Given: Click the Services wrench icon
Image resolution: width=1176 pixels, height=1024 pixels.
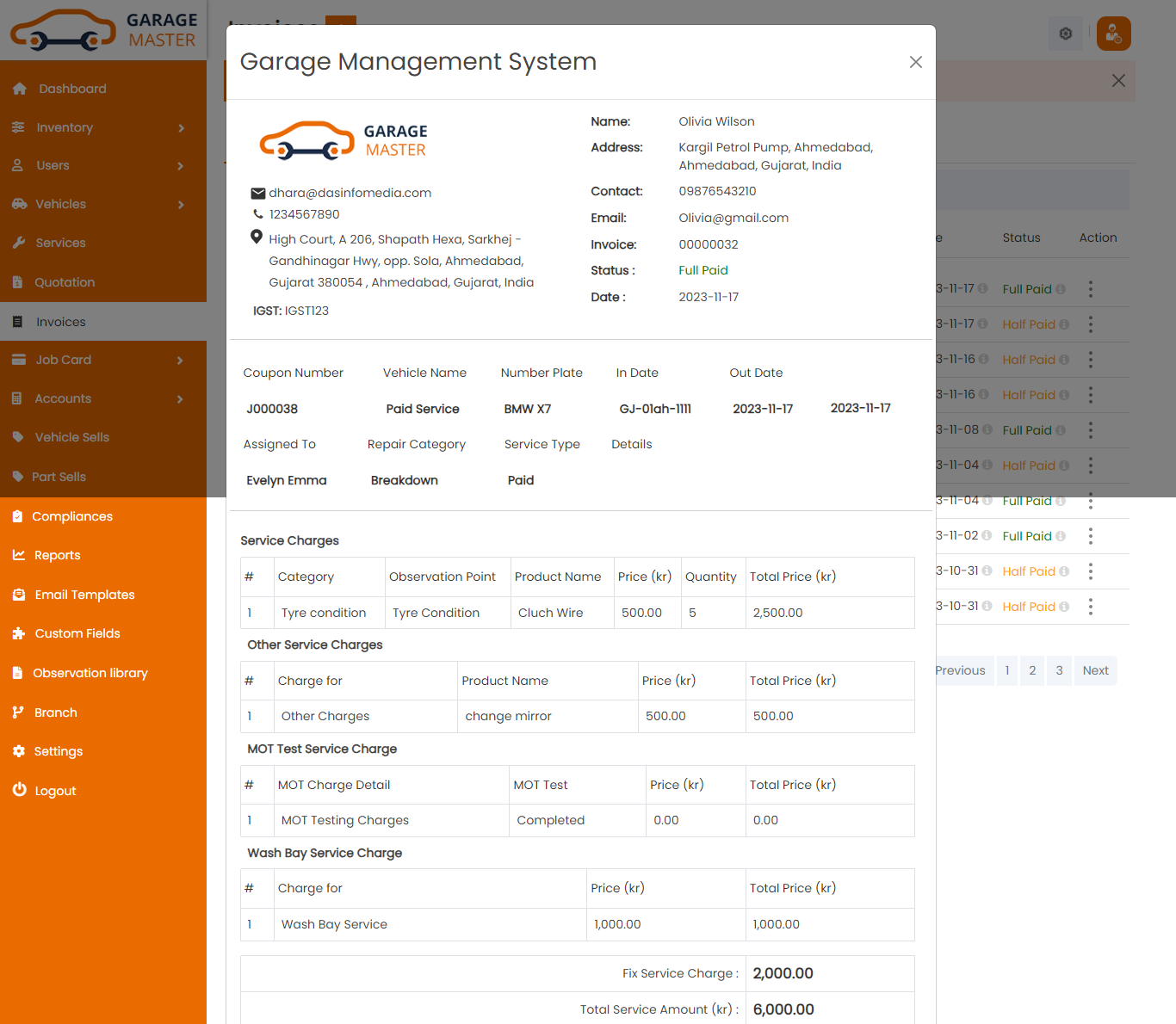Looking at the screenshot, I should (x=20, y=243).
